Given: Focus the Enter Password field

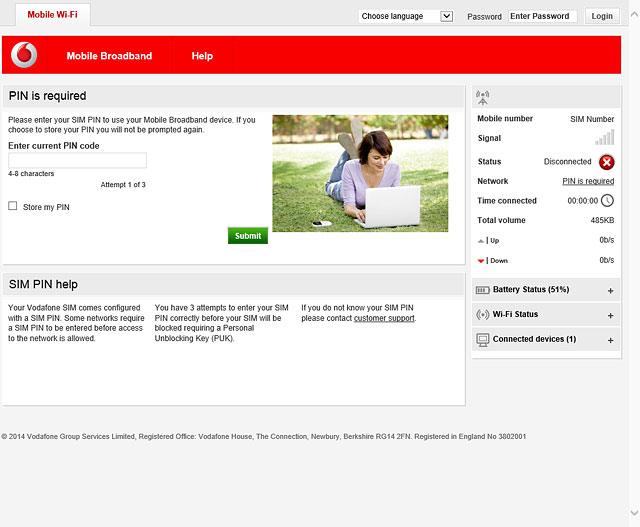Looking at the screenshot, I should [542, 16].
